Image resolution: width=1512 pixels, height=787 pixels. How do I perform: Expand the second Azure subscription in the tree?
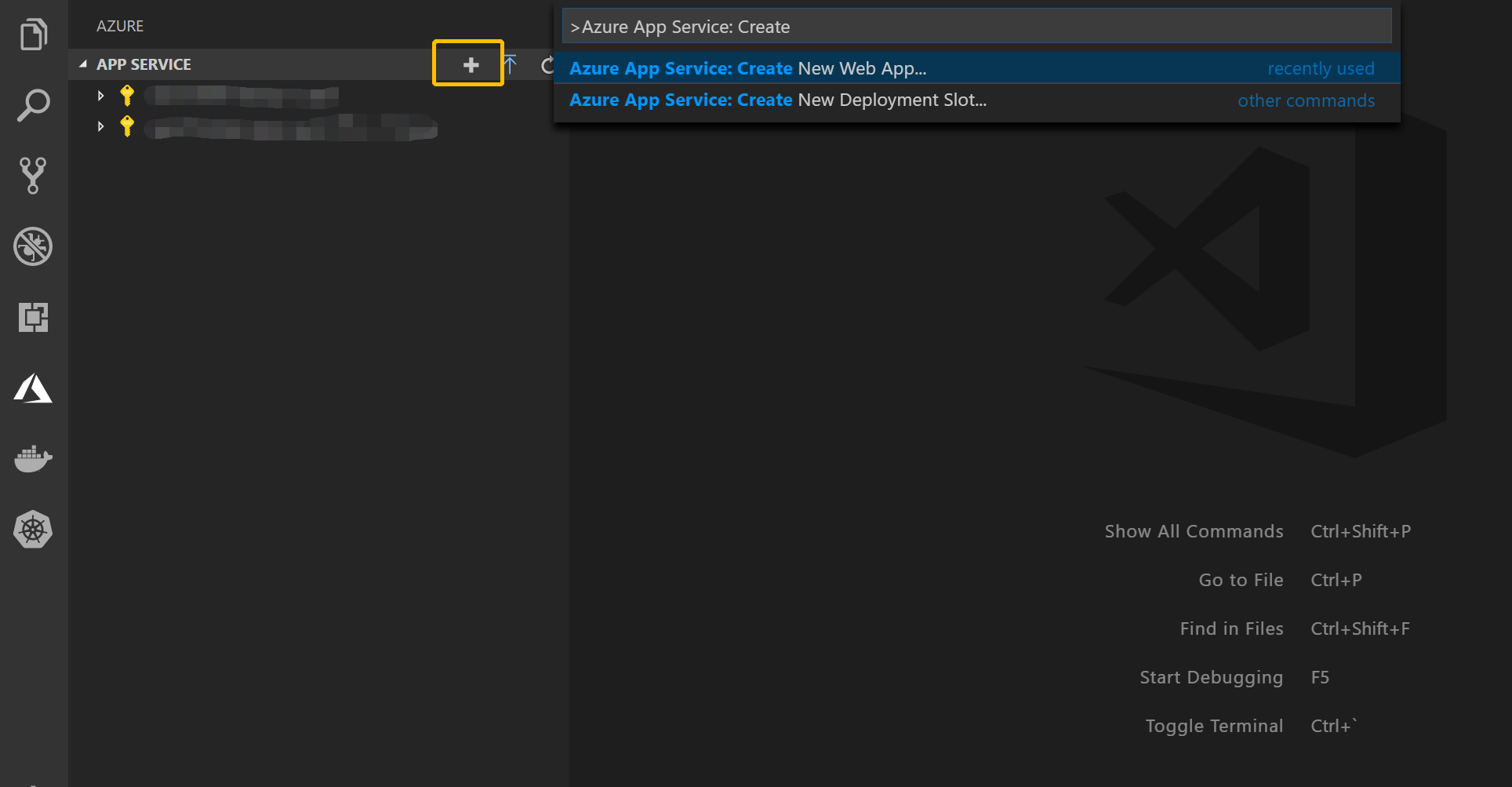100,126
